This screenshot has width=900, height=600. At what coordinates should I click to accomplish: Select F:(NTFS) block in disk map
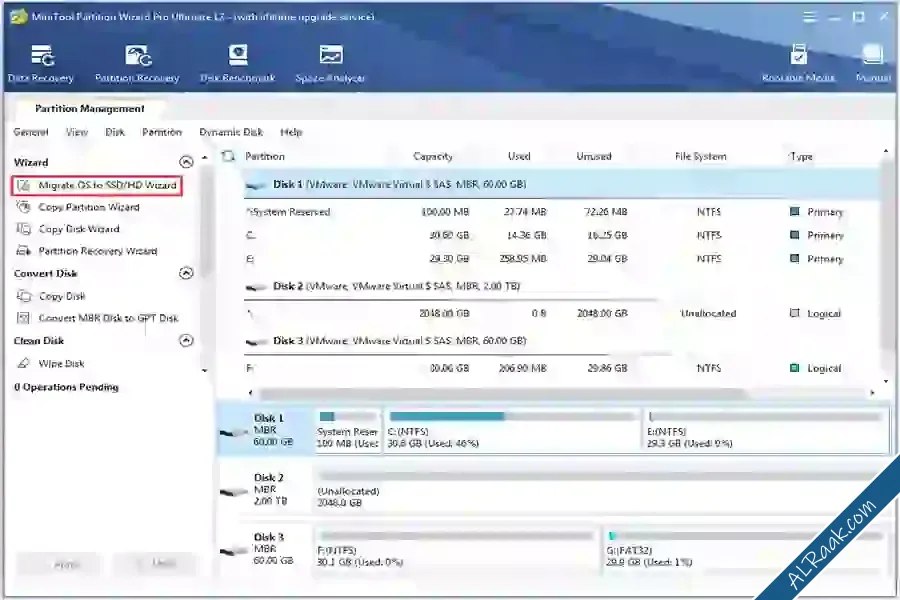(456, 549)
